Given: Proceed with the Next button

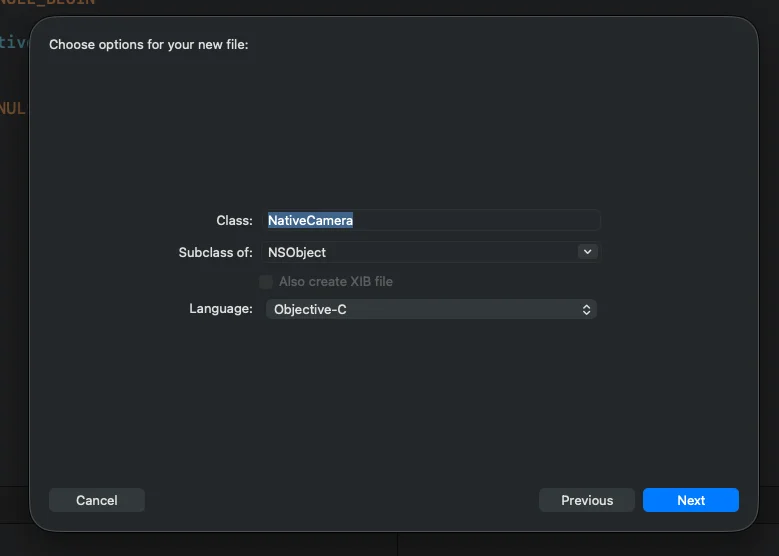Looking at the screenshot, I should pyautogui.click(x=691, y=500).
